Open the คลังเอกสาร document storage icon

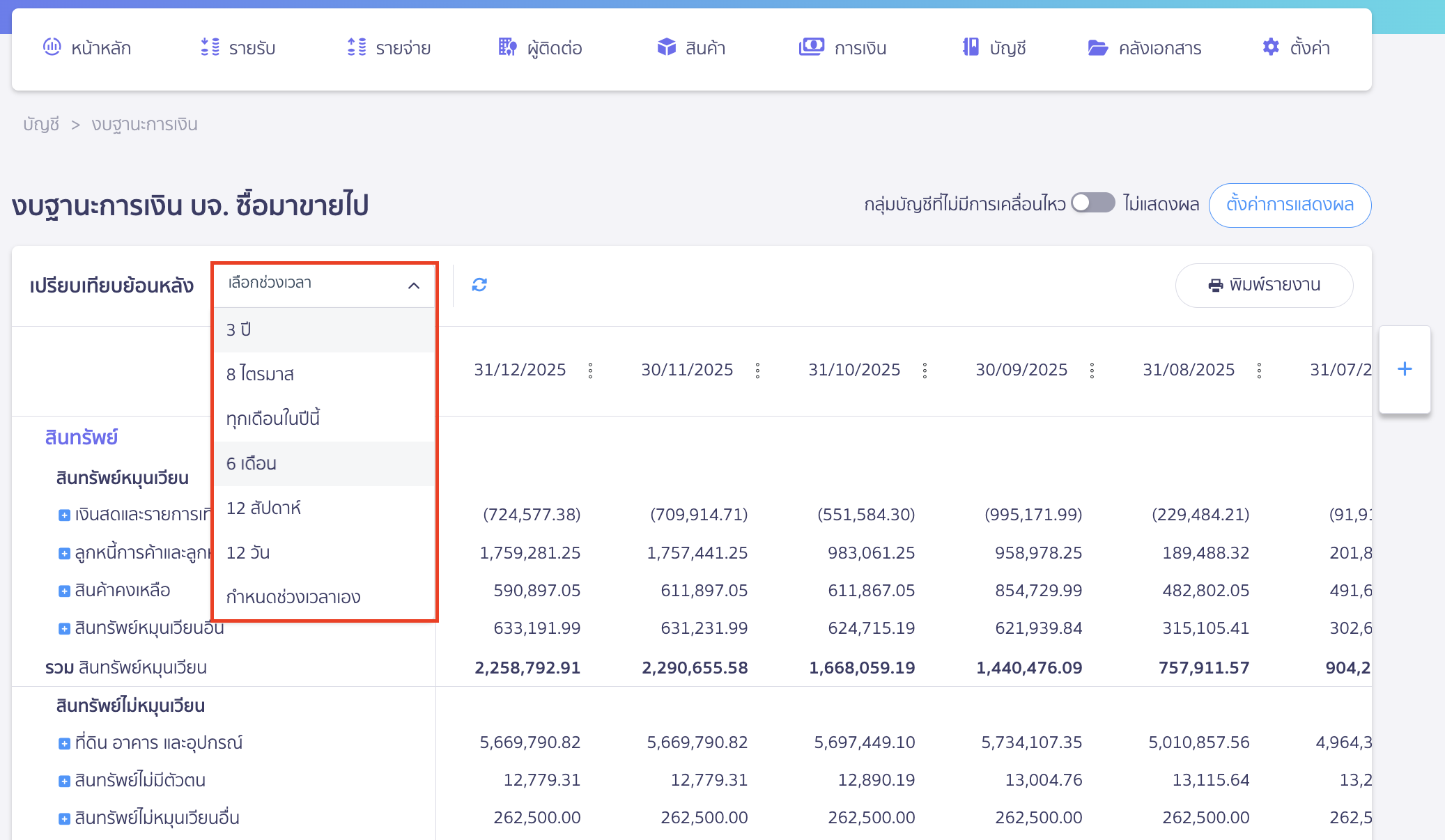tap(1098, 47)
